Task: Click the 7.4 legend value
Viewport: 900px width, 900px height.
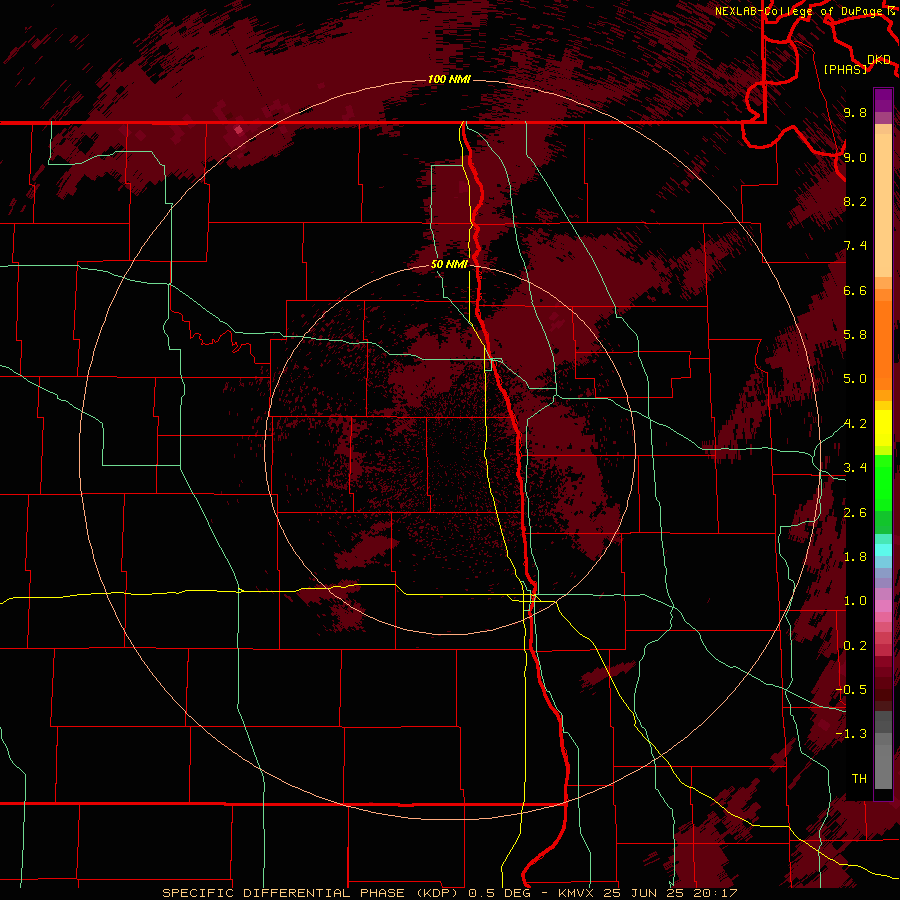Action: click(x=855, y=246)
